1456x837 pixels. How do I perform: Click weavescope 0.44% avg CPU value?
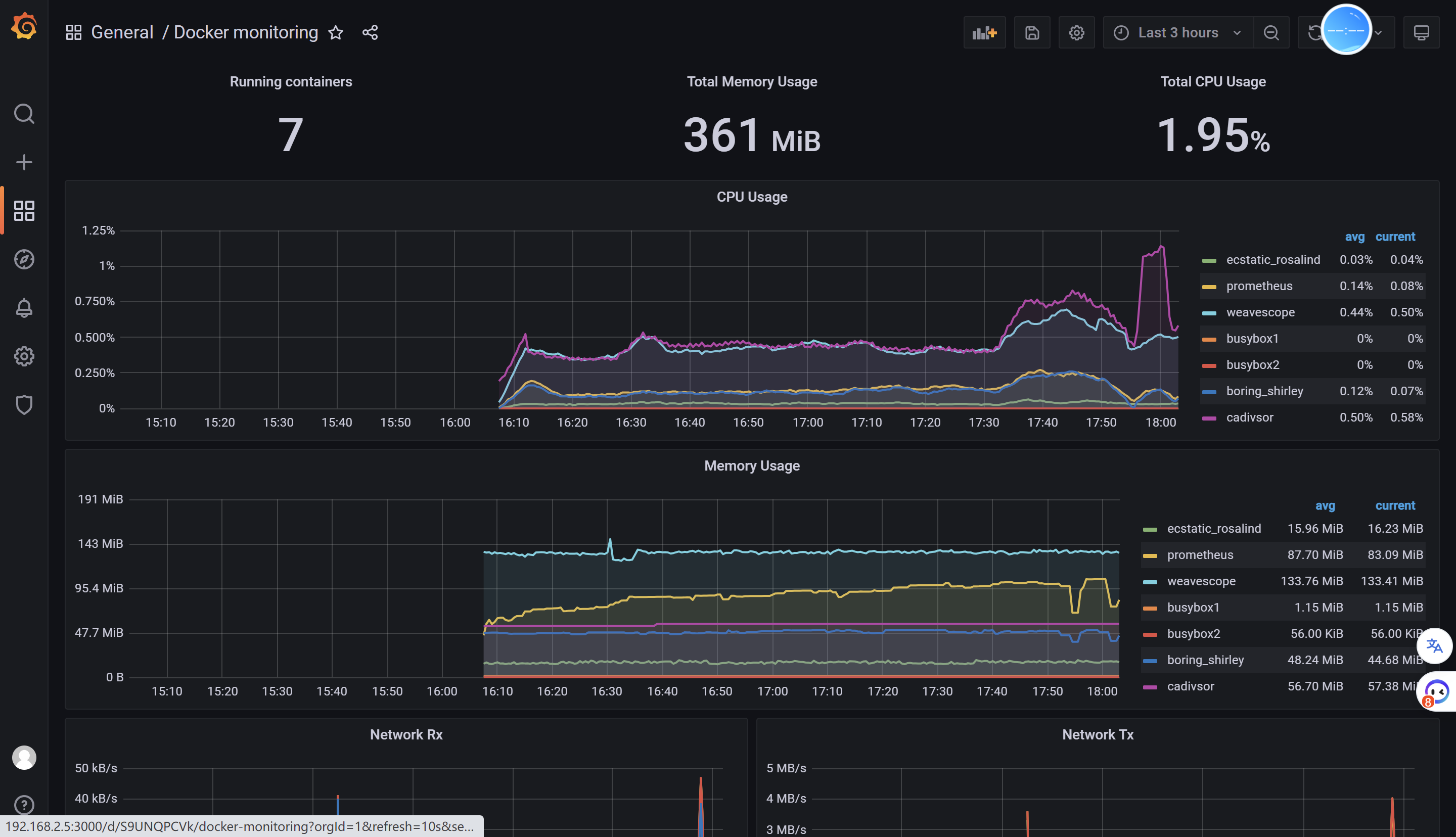click(x=1356, y=313)
